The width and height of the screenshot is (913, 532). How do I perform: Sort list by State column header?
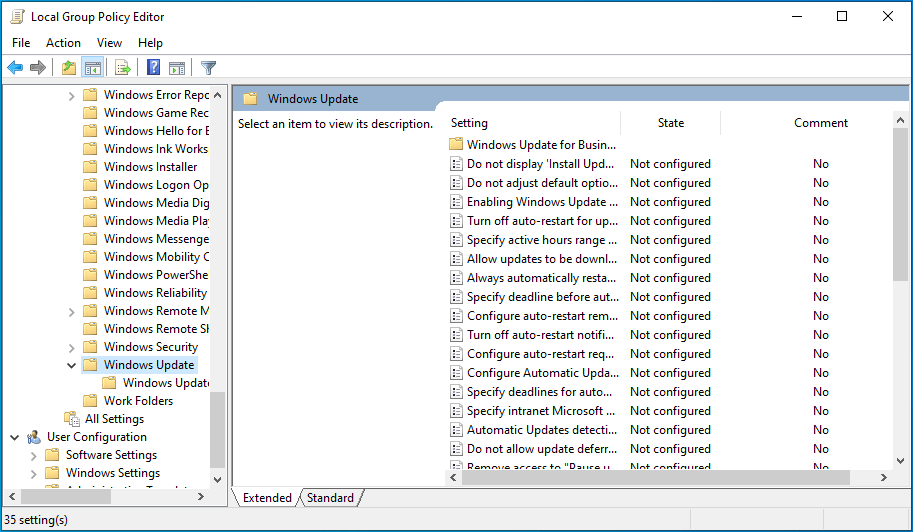point(670,123)
